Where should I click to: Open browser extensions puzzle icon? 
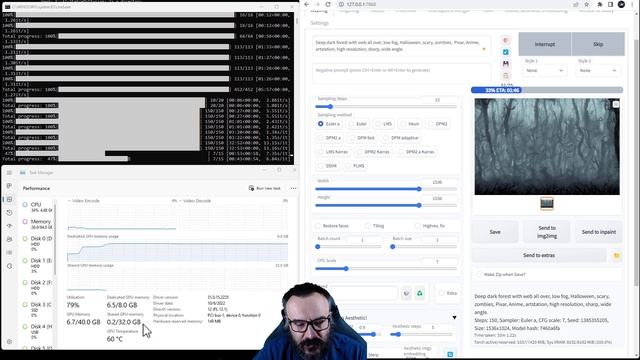600,4
